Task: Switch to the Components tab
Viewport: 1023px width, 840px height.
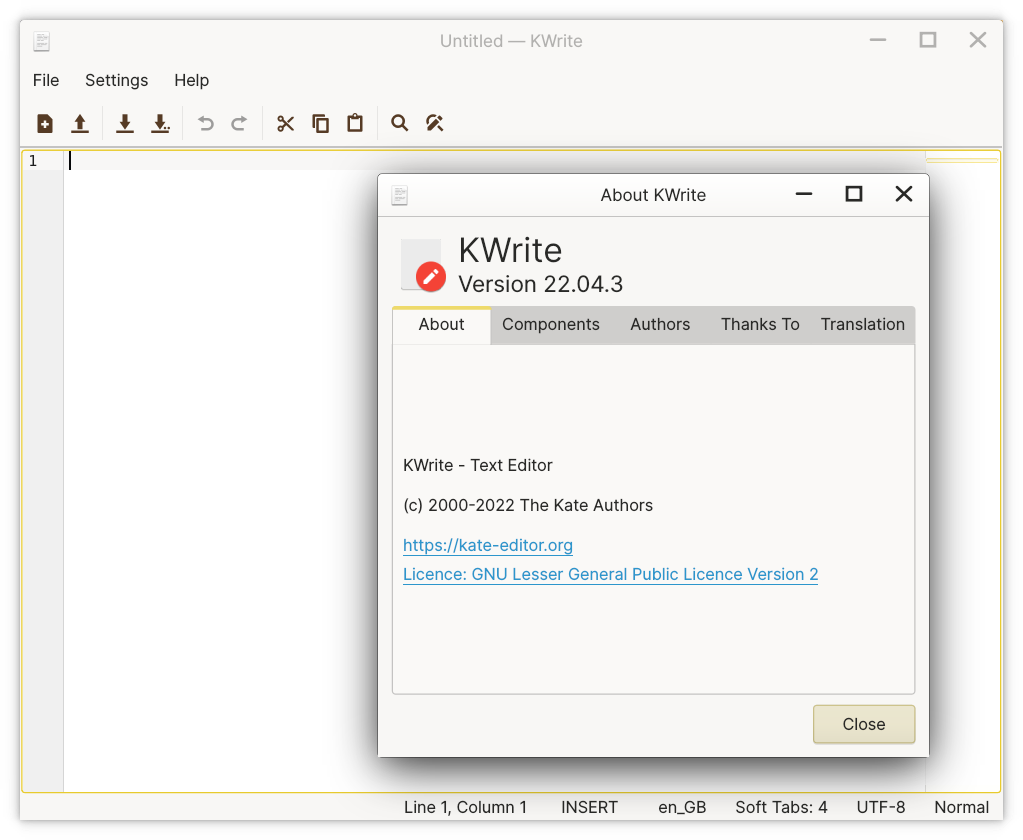Action: point(551,325)
